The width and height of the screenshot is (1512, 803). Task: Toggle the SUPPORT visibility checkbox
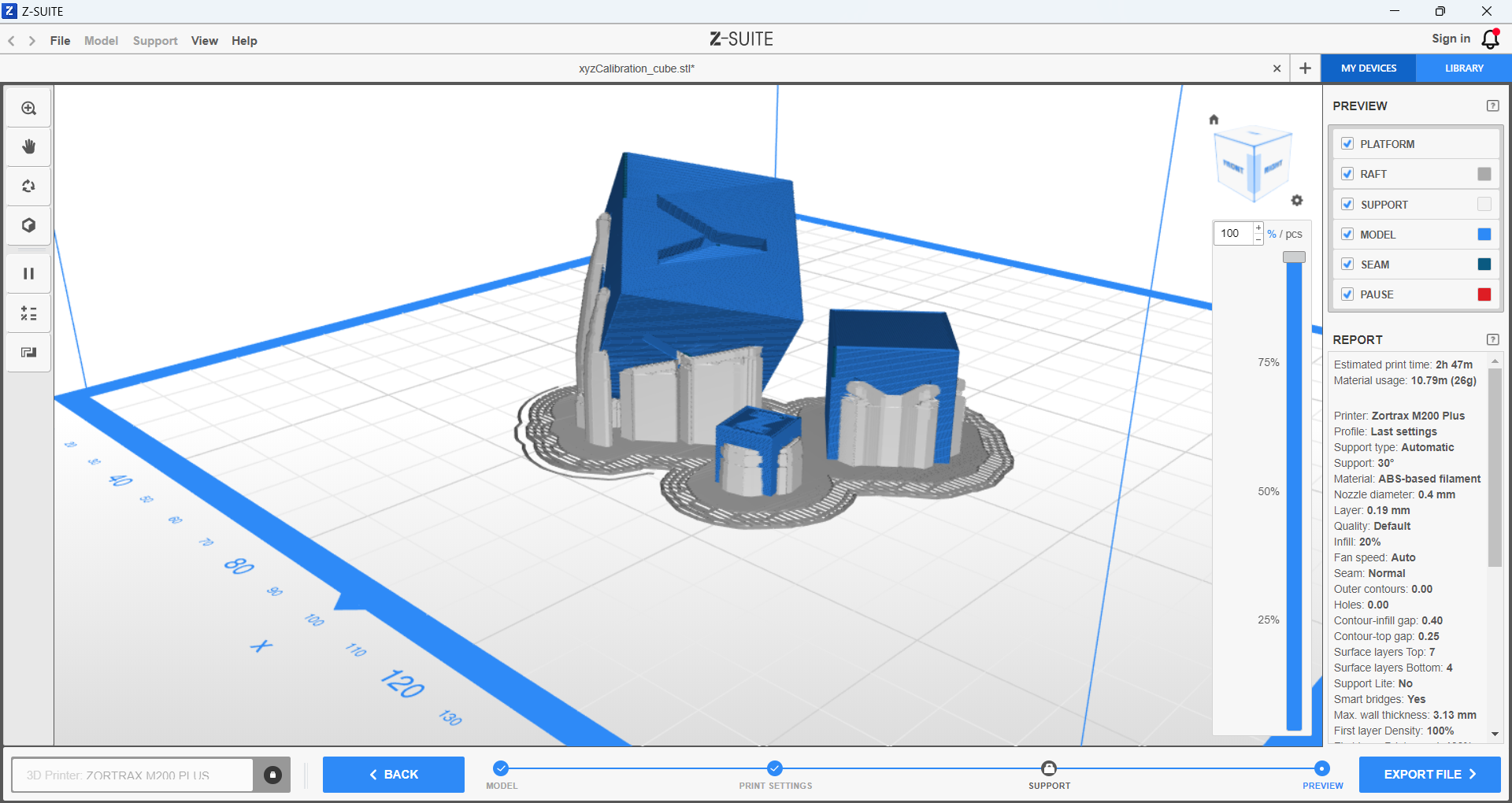[x=1347, y=205]
